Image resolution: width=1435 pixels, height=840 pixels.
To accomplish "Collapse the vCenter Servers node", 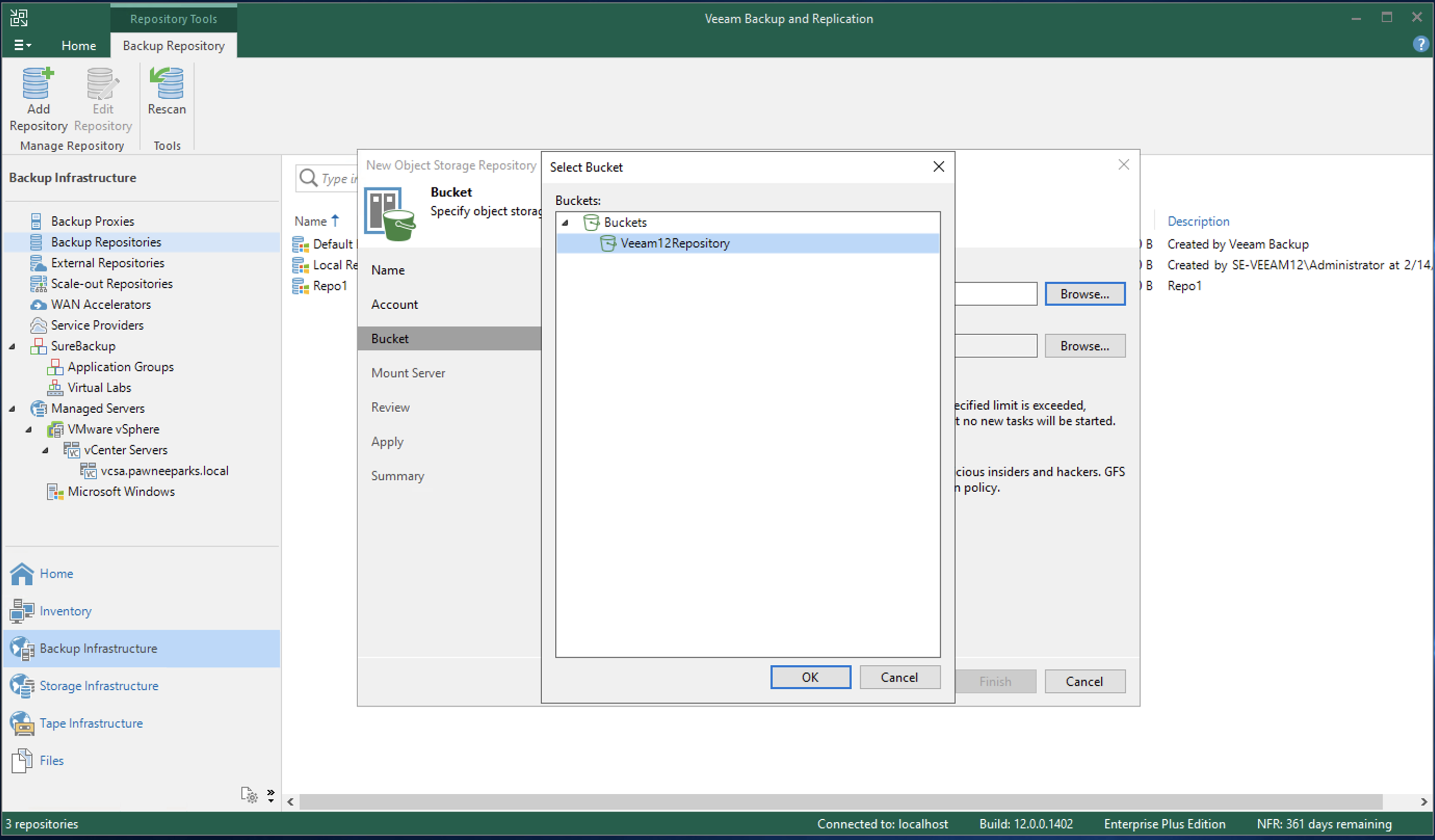I will pos(45,450).
